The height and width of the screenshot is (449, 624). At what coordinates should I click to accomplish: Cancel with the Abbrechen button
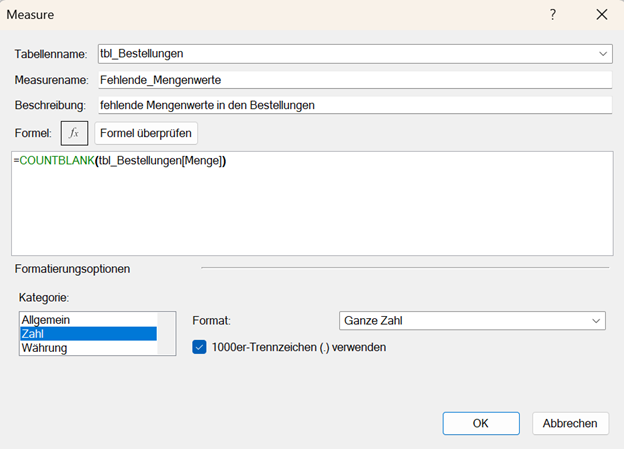(x=570, y=423)
